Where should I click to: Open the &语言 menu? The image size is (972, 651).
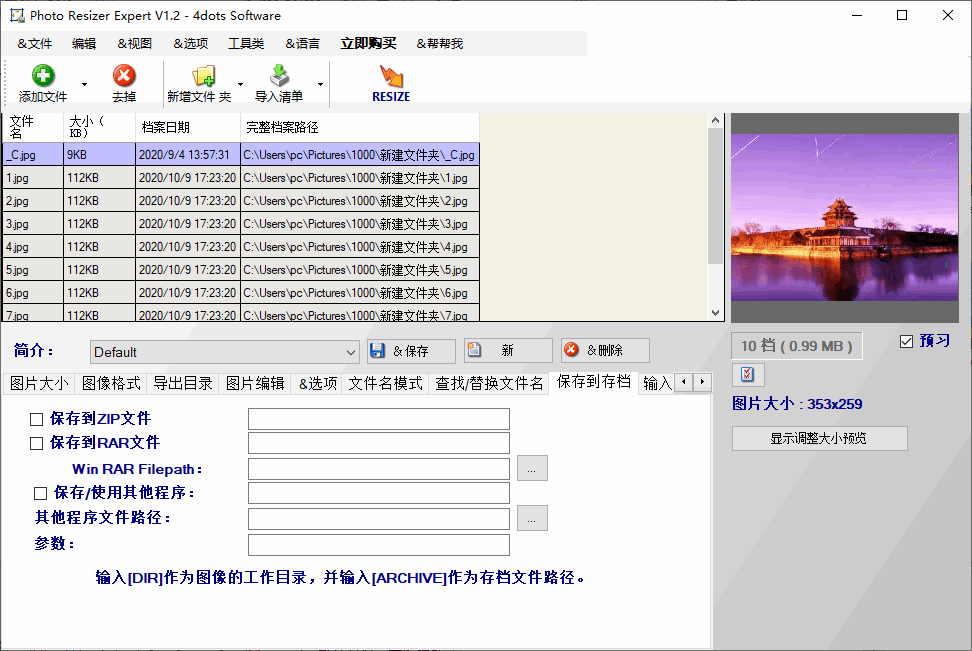(303, 43)
